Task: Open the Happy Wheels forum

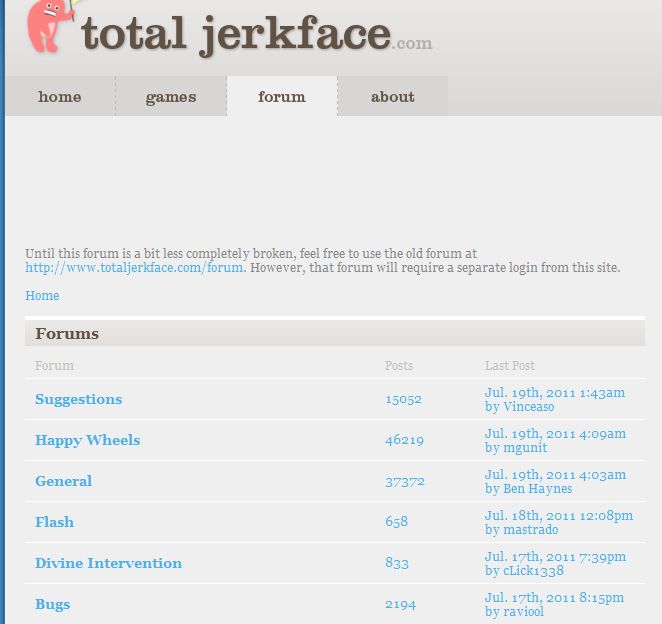Action: point(87,440)
